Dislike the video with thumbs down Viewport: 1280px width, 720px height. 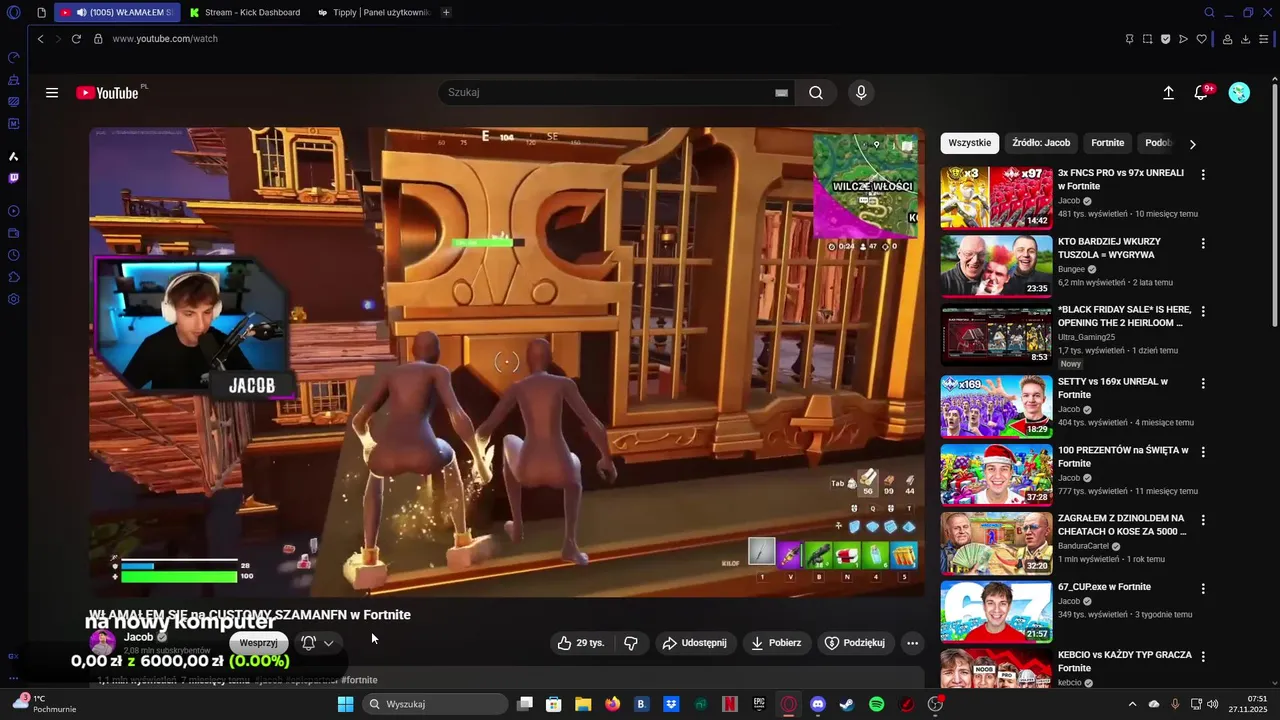point(631,643)
